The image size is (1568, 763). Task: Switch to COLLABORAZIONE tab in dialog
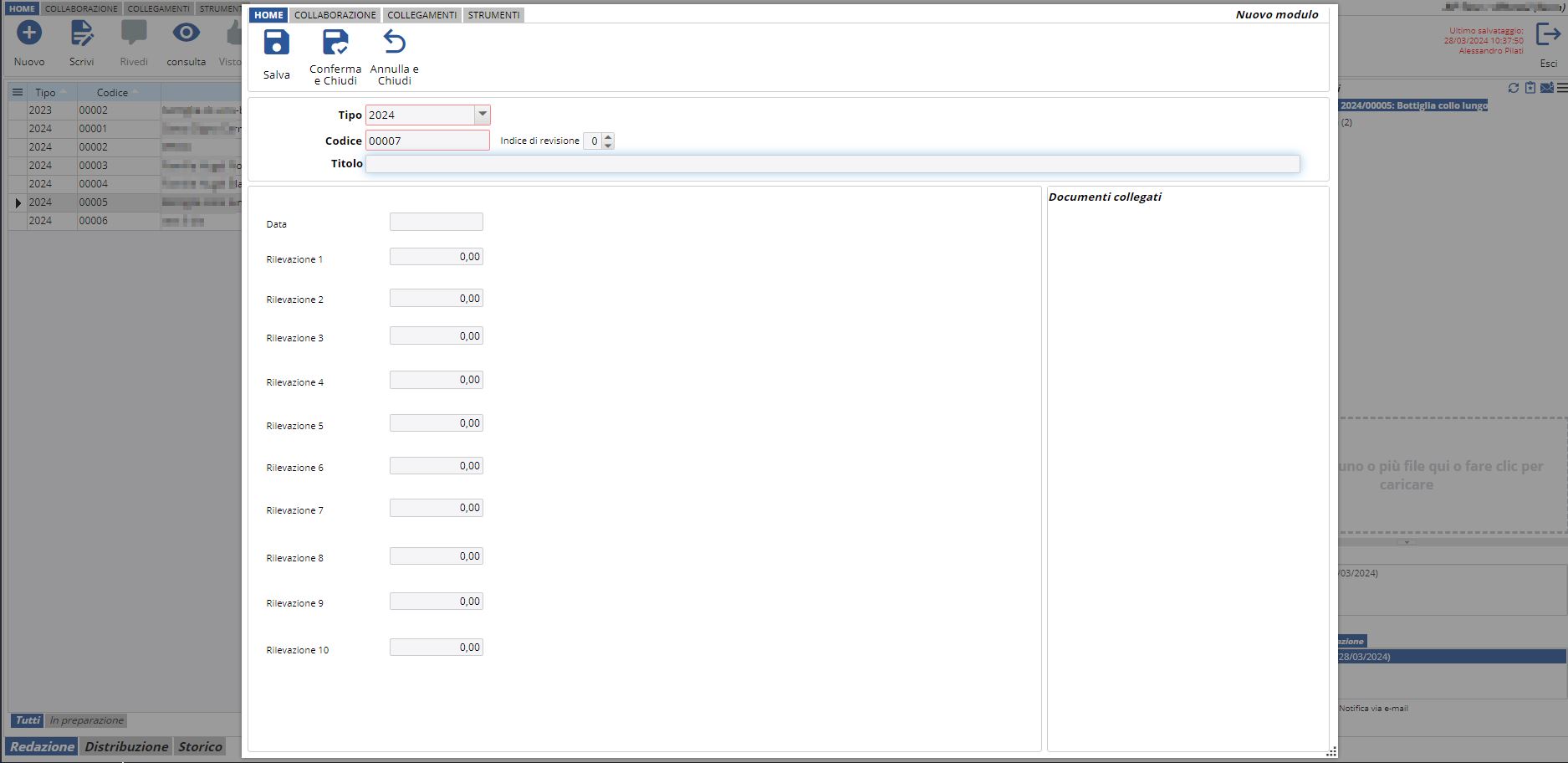pyautogui.click(x=335, y=15)
